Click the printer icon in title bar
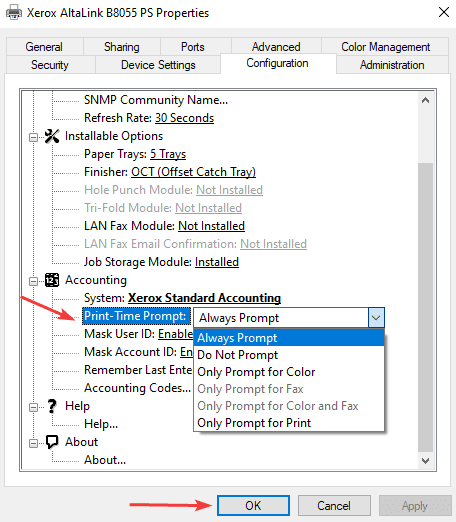This screenshot has height=522, width=456. coord(14,13)
